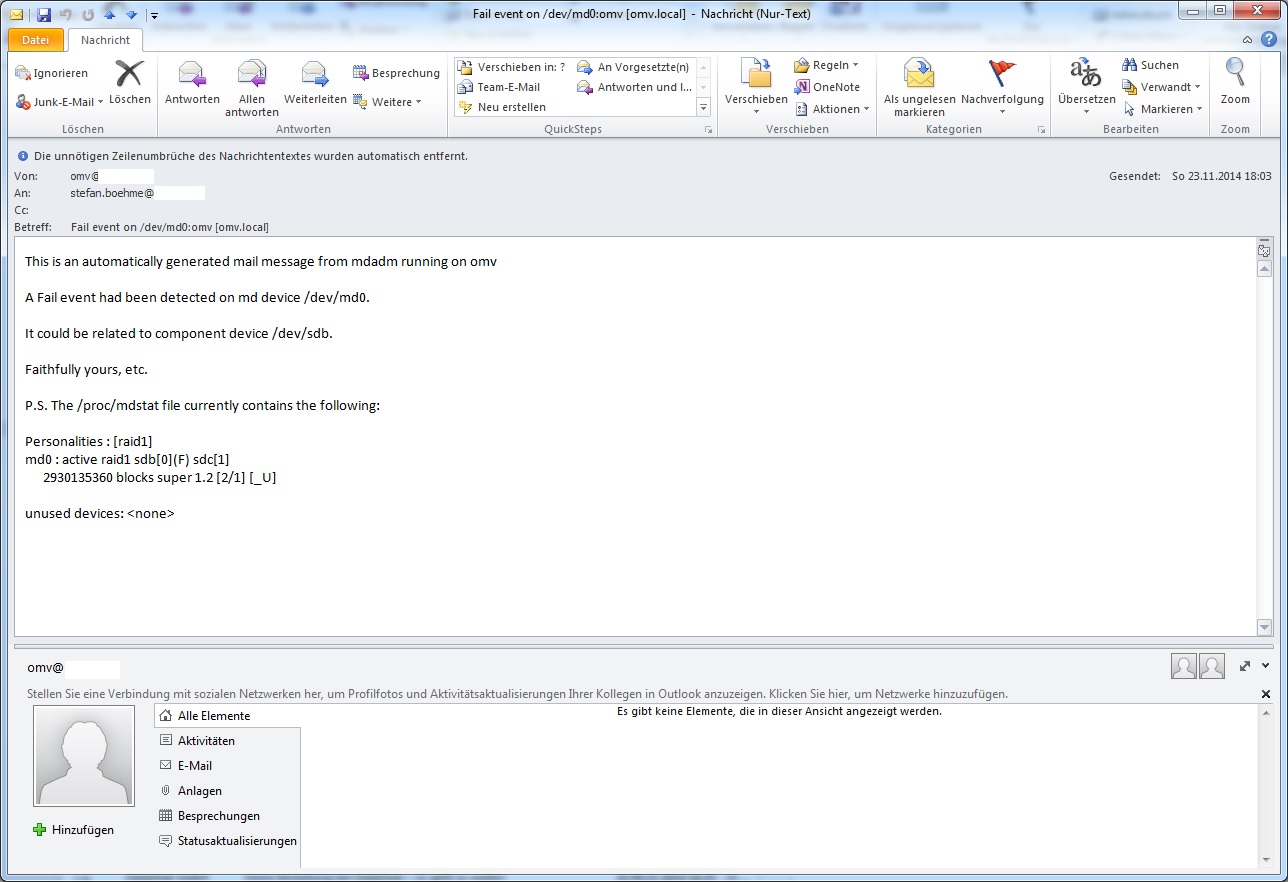Toggle the people pane size icon

click(x=1246, y=666)
